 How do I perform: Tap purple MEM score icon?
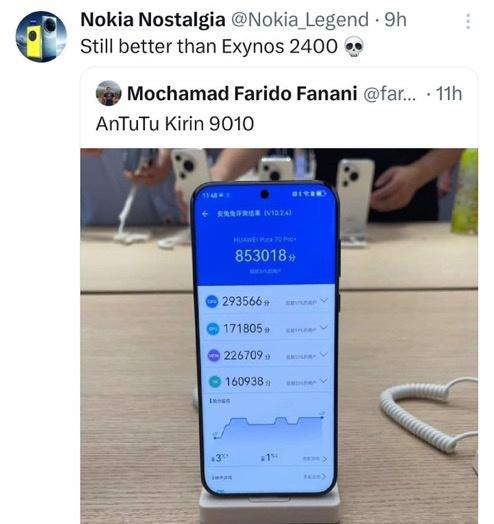214,355
